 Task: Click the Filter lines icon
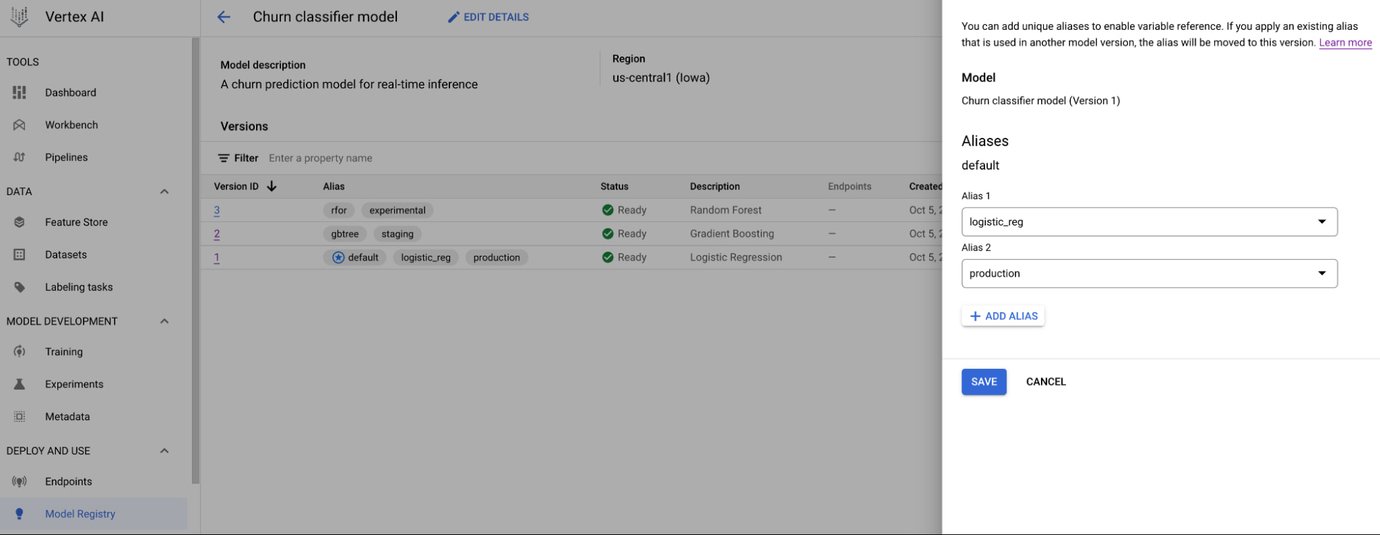pyautogui.click(x=224, y=158)
